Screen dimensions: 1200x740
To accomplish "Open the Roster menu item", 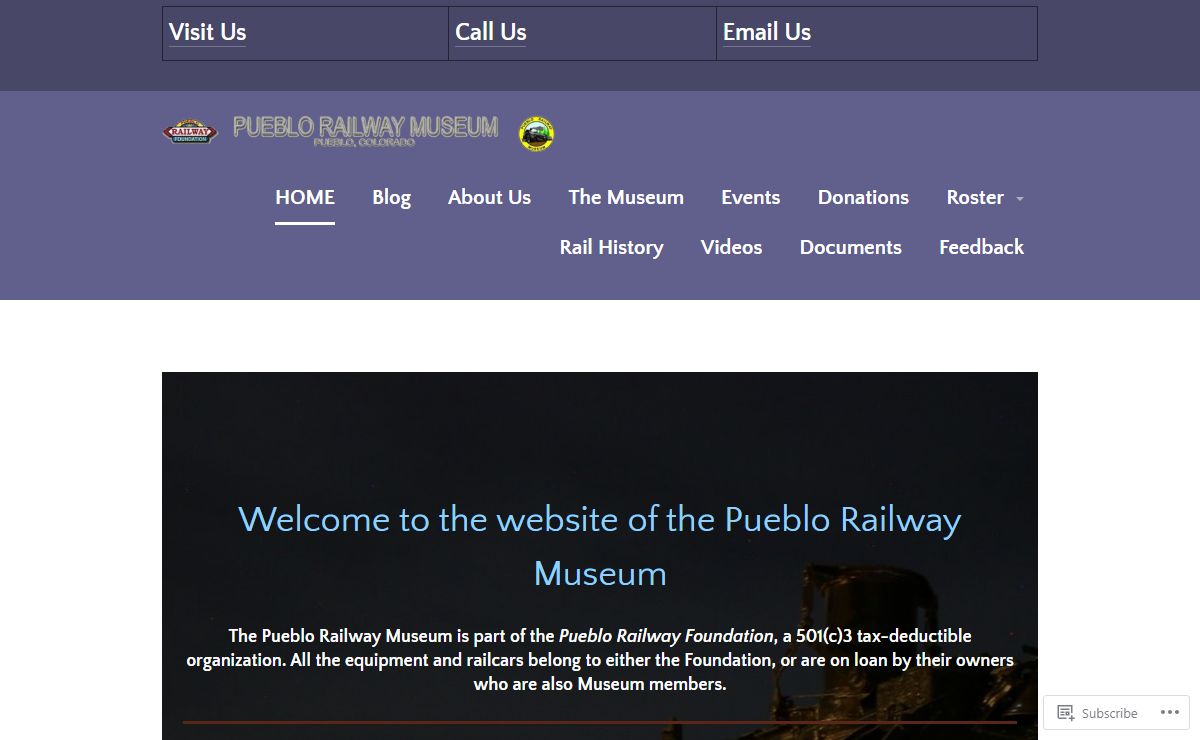I will [975, 197].
